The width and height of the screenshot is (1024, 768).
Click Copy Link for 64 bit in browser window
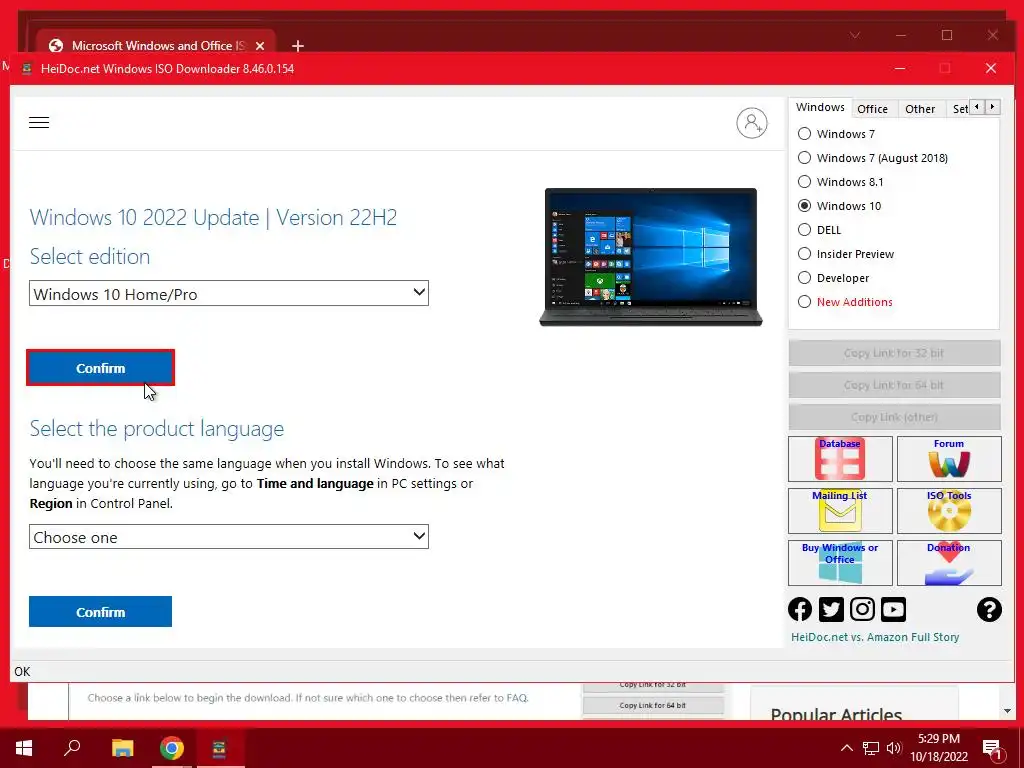652,705
